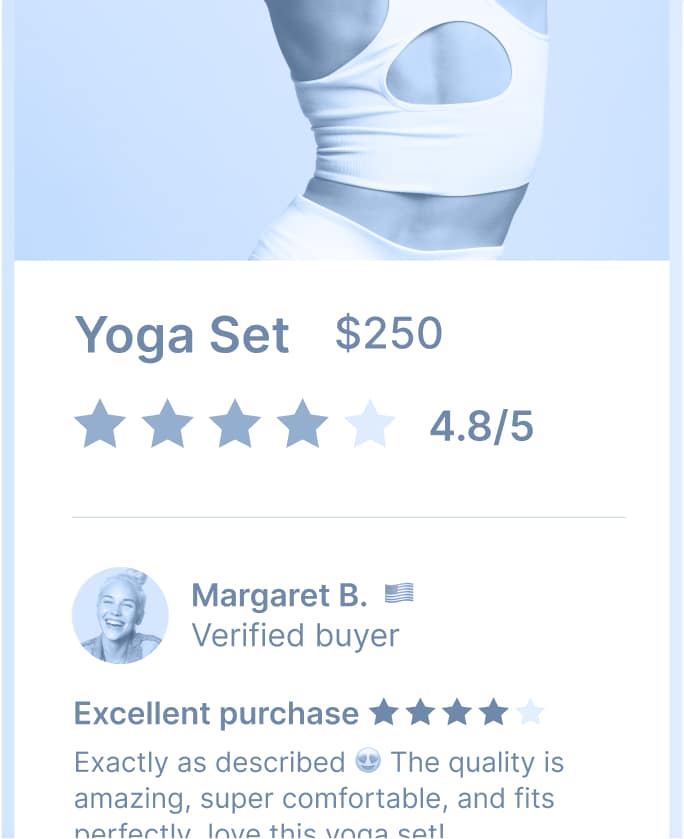Click the $250 price label
684x839 pixels.
(388, 333)
